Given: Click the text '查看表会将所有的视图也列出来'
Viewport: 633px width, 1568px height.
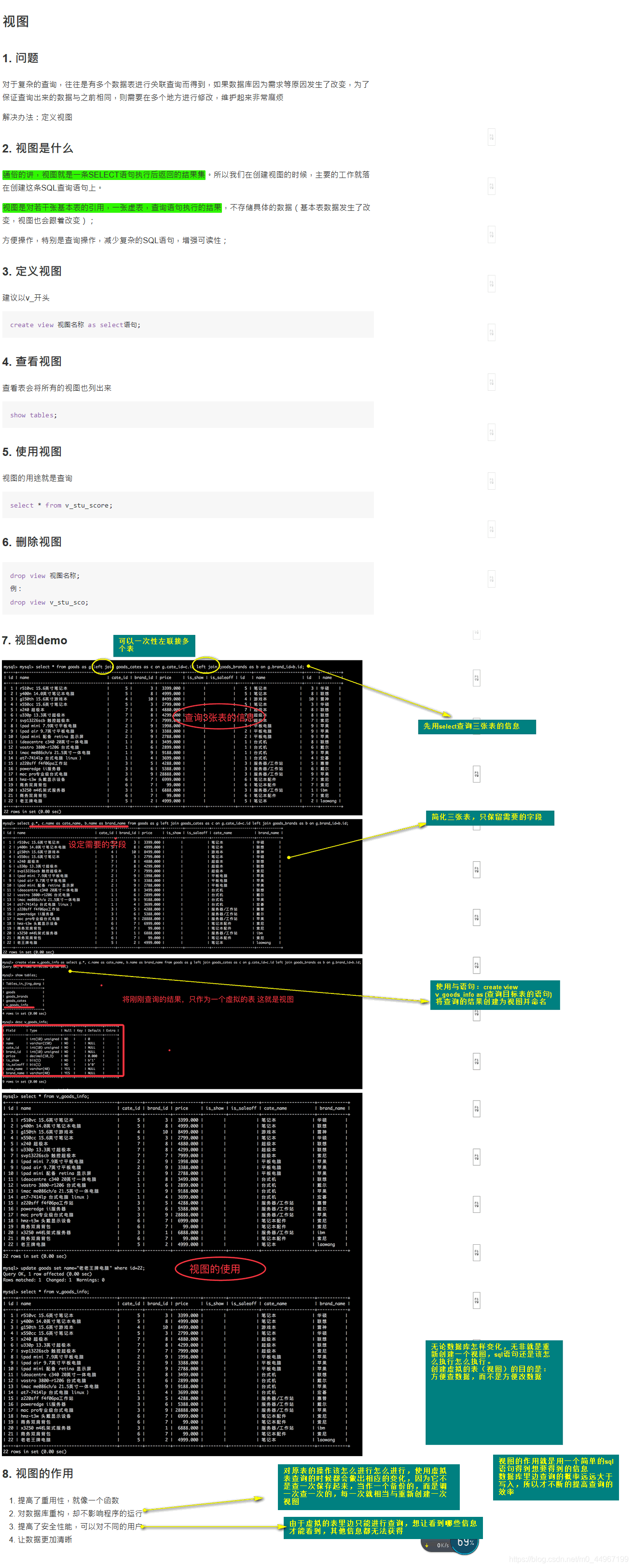Looking at the screenshot, I should click(56, 388).
